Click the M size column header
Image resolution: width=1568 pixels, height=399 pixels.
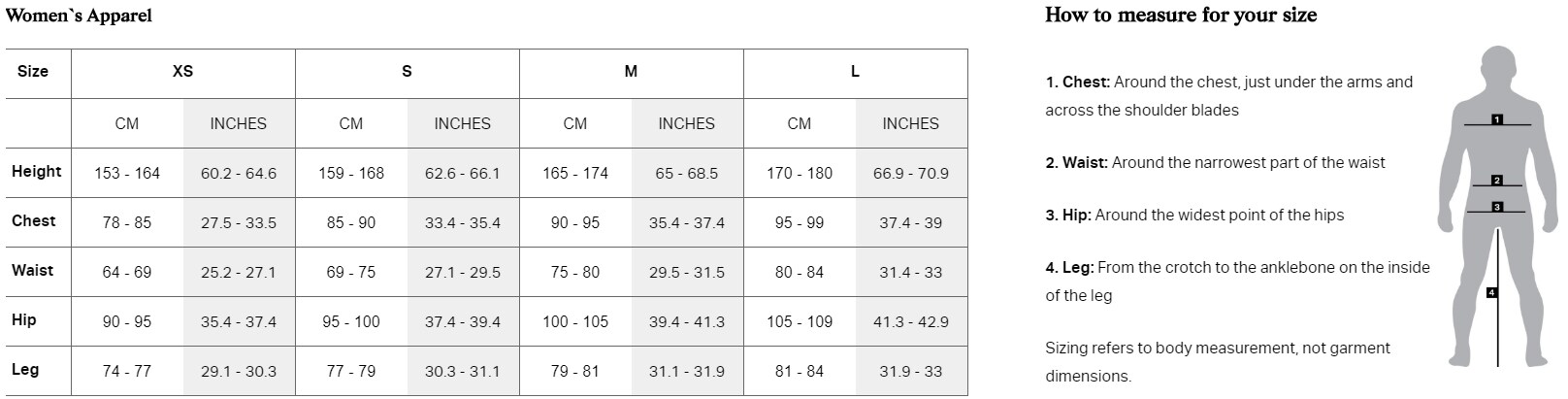click(x=631, y=72)
